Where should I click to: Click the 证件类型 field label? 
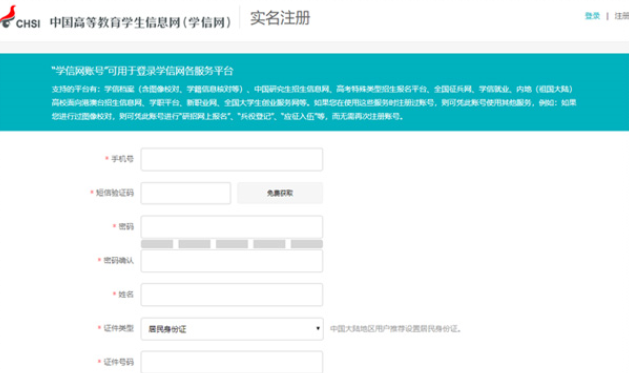click(119, 328)
